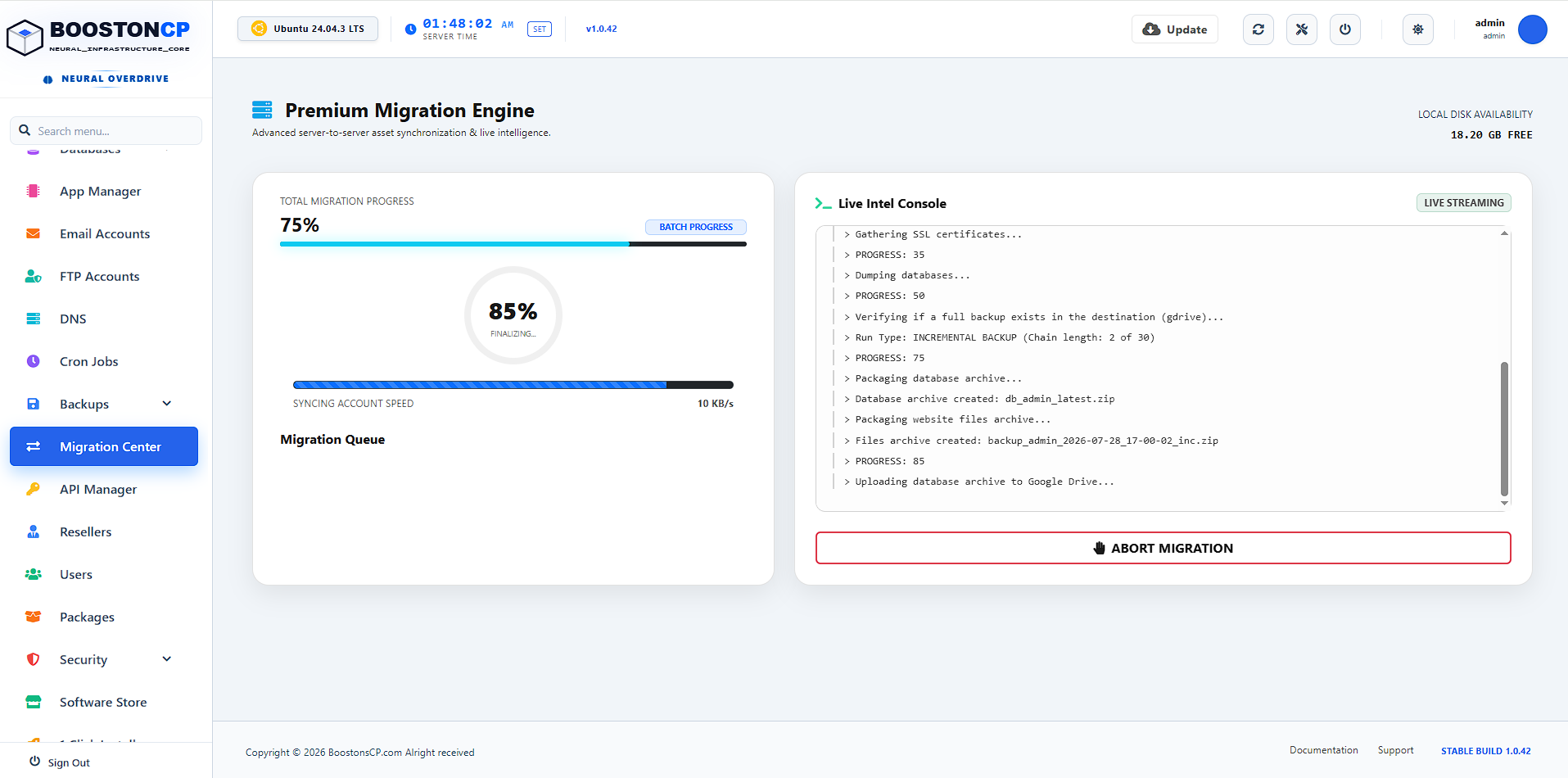The height and width of the screenshot is (778, 1568).
Task: Click the console scroll up arrow
Action: 1504,233
